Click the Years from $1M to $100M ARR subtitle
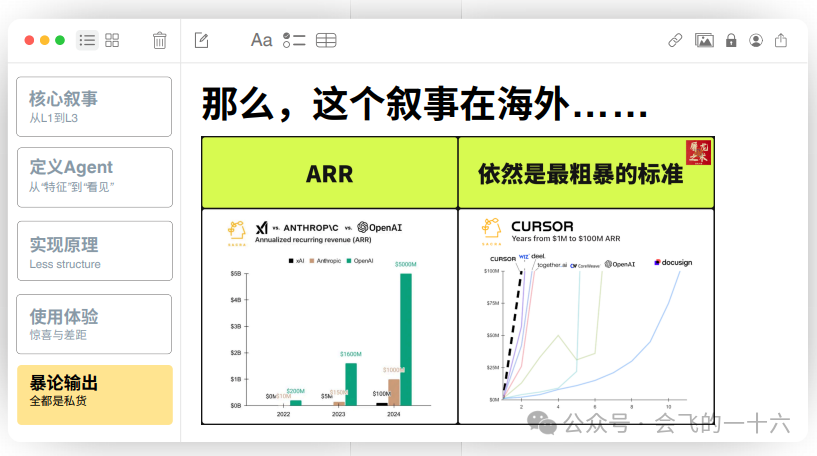The height and width of the screenshot is (456, 817). tap(566, 238)
